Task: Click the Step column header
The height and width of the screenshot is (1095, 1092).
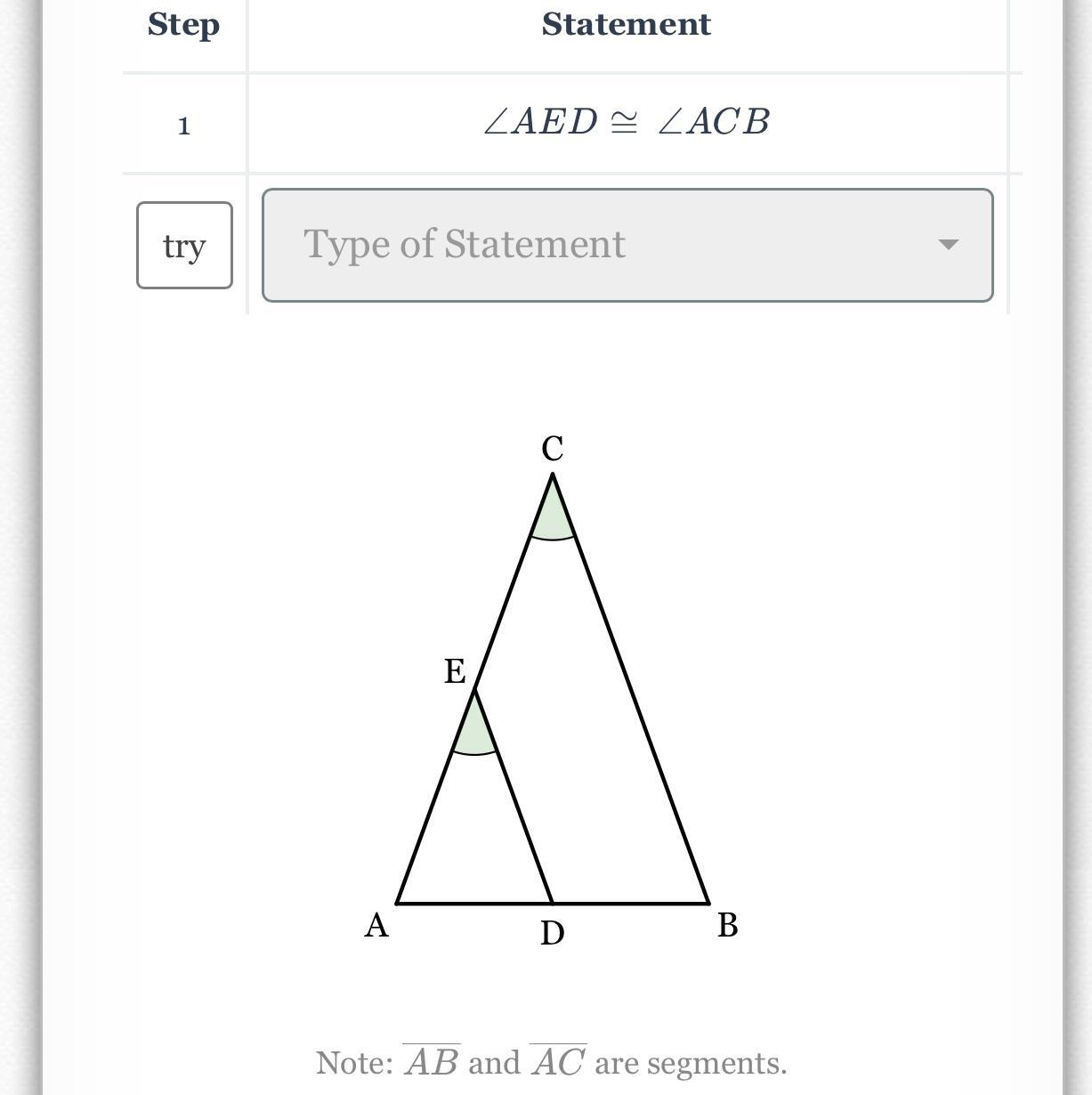Action: (x=183, y=25)
